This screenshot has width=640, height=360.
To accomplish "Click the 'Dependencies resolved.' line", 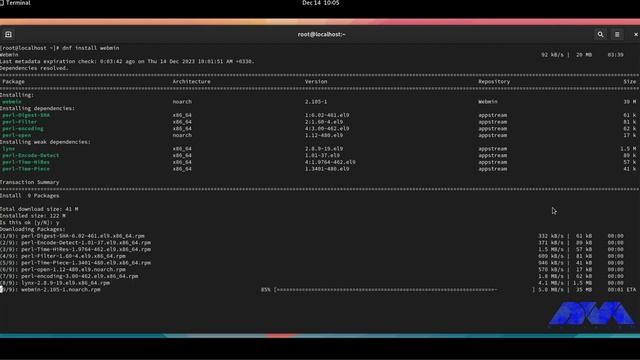I will [34, 68].
